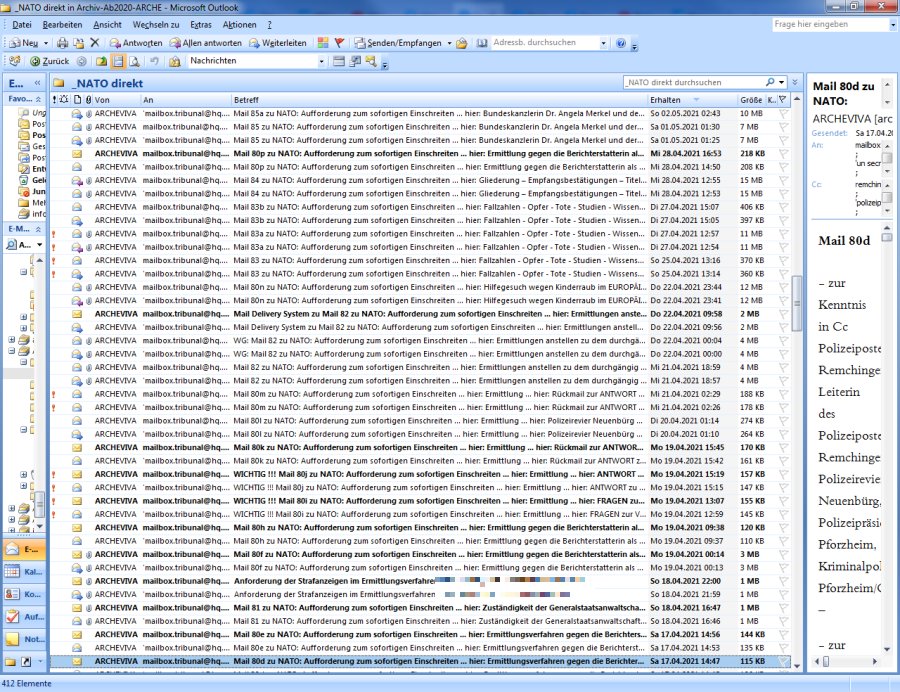Show the folder list icon at pane bottom
Image resolution: width=900 pixels, height=692 pixels.
tap(10, 662)
